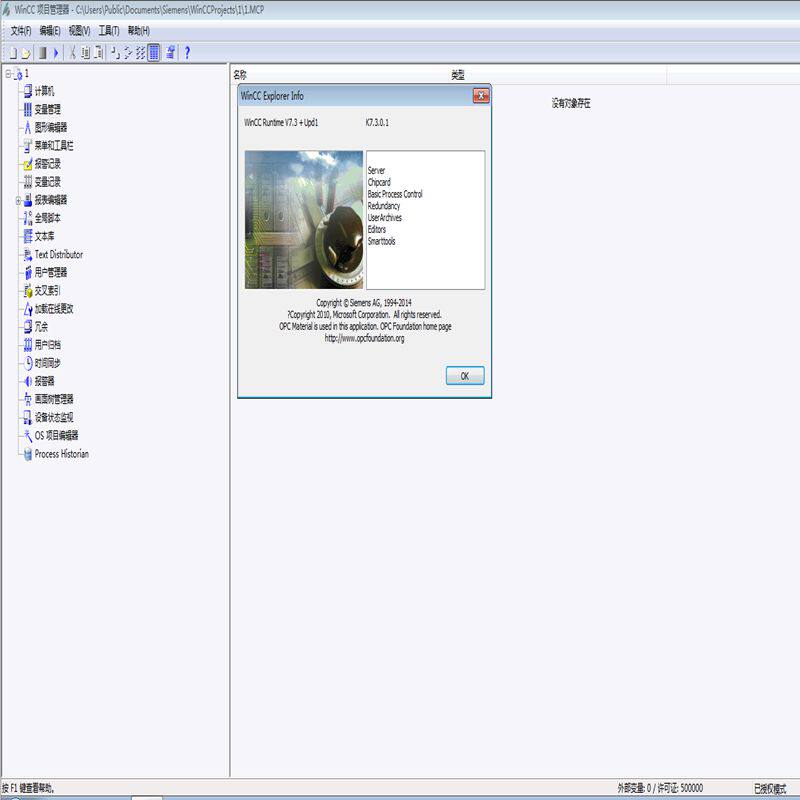This screenshot has width=800, height=800.
Task: Close the WinCC Explorer Info dialog
Action: [x=481, y=95]
